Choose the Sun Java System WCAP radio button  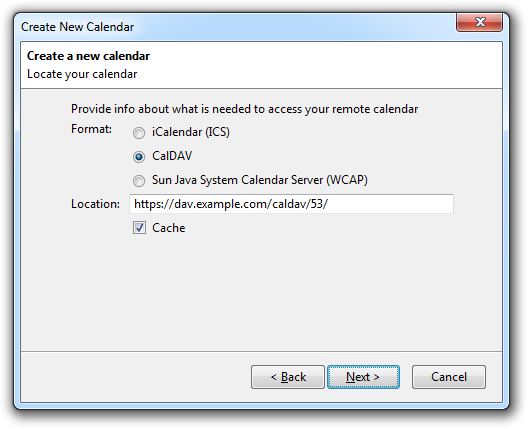(x=139, y=181)
